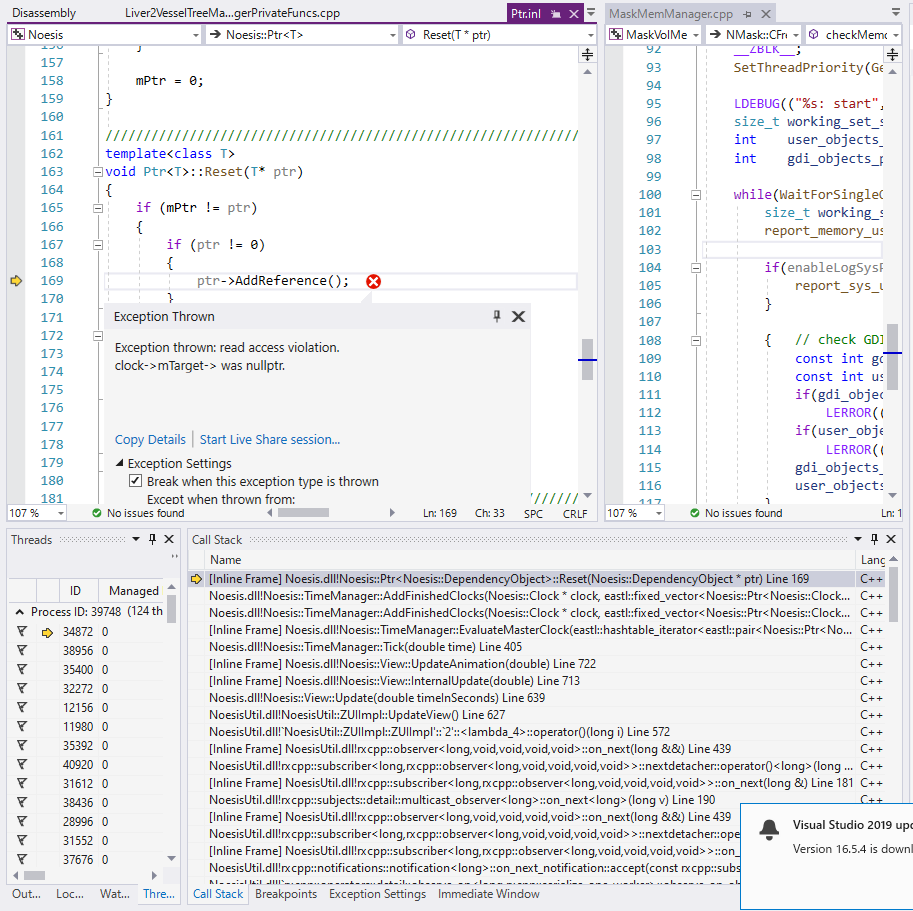
Task: Switch to the Liver2VesselTreeMa...gerPrivateFuncs.cpp tab
Action: coord(232,13)
